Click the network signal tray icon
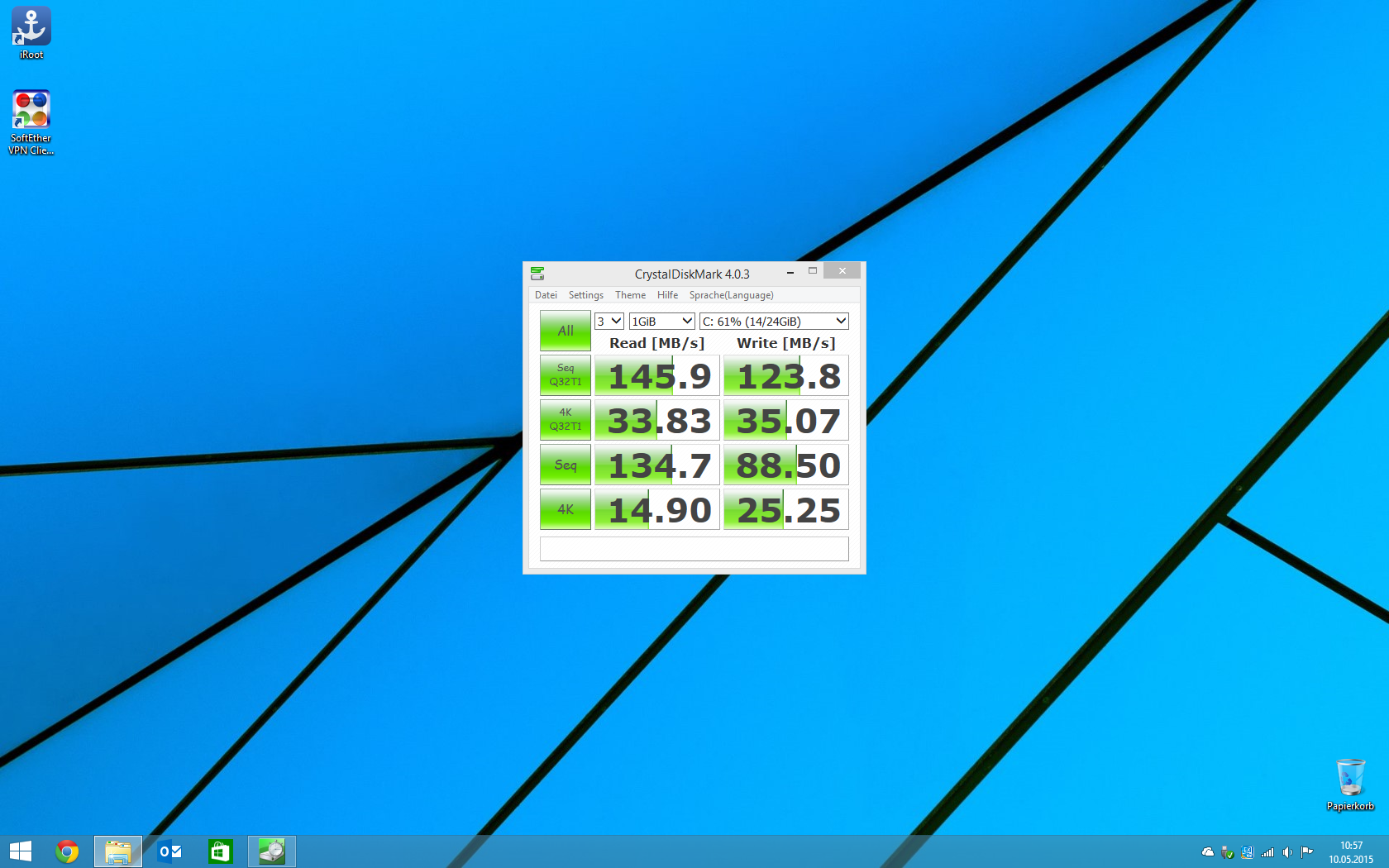The height and width of the screenshot is (868, 1389). pyautogui.click(x=1267, y=852)
